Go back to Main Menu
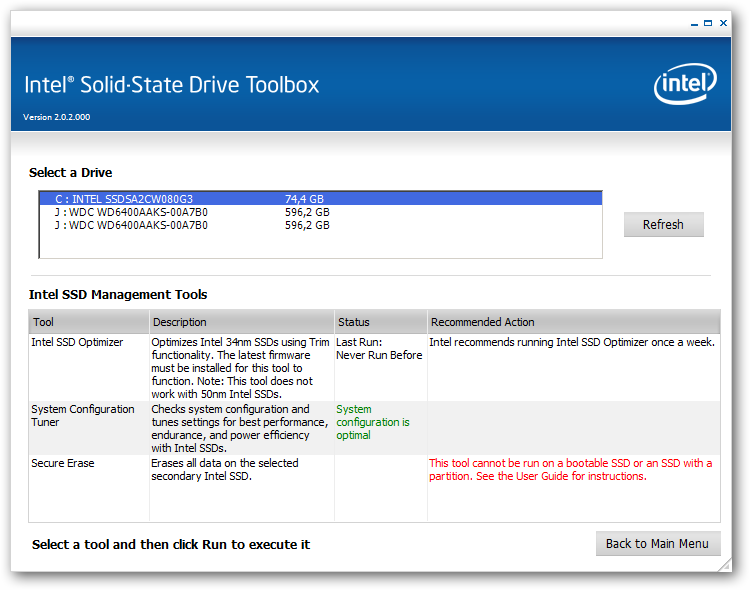The width and height of the screenshot is (750, 590). (x=658, y=544)
